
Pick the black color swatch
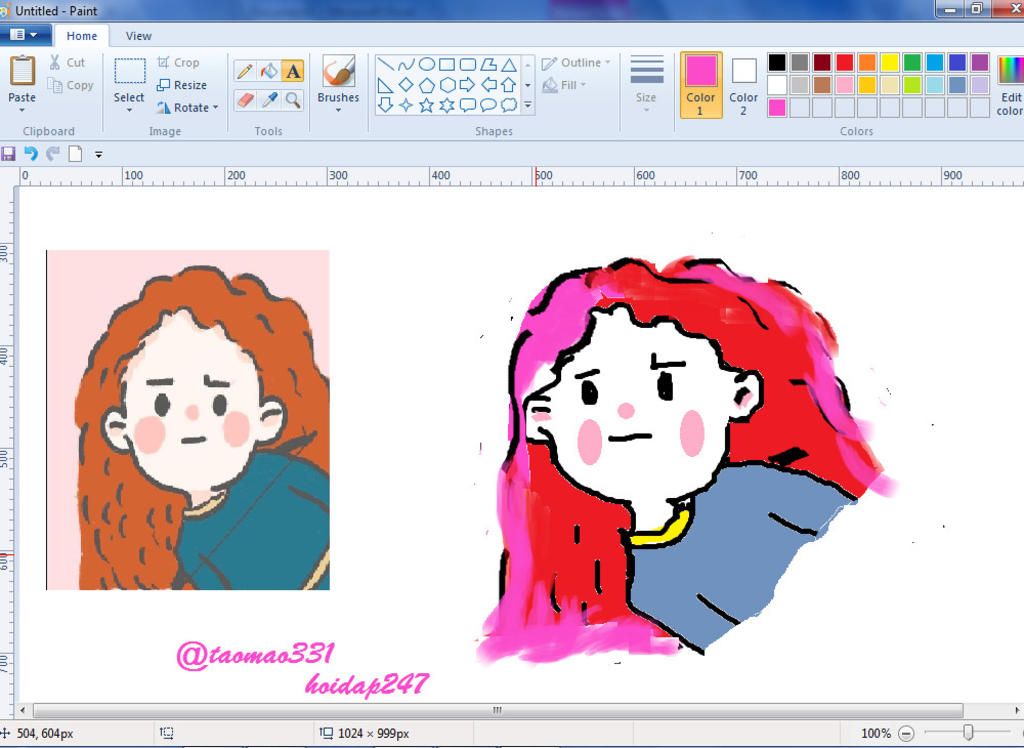777,62
